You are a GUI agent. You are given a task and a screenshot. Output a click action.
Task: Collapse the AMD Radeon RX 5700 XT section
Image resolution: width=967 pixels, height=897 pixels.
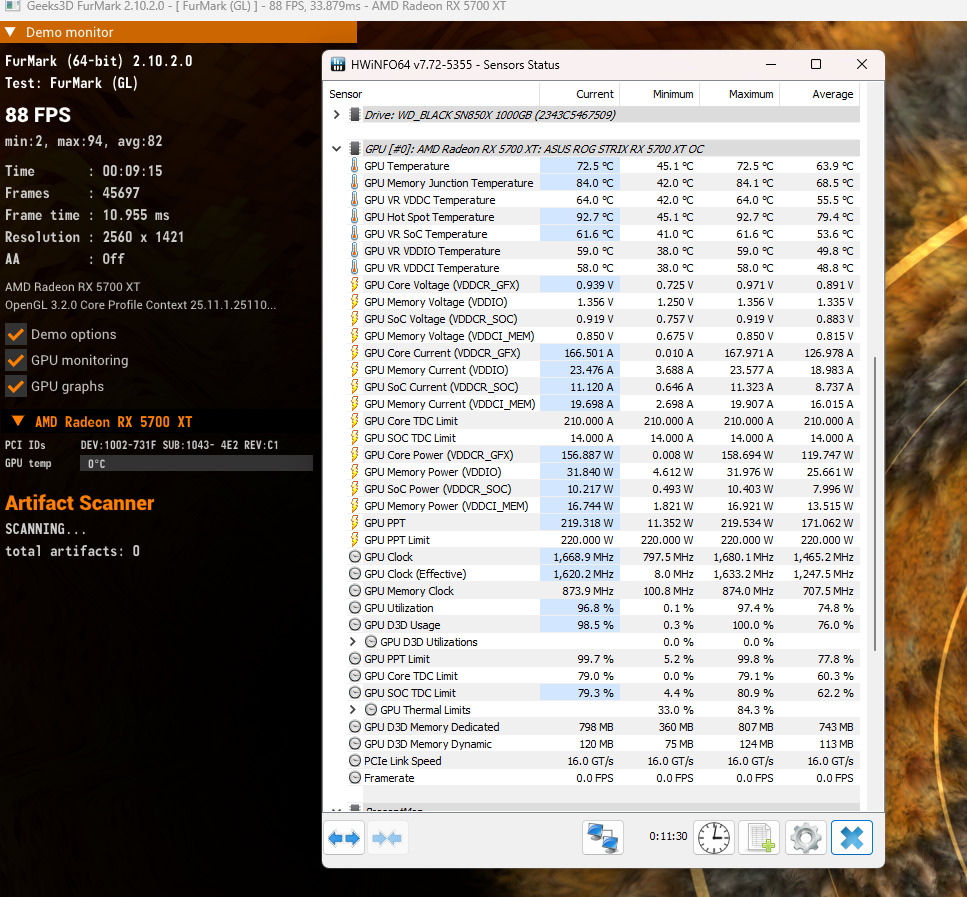click(18, 421)
